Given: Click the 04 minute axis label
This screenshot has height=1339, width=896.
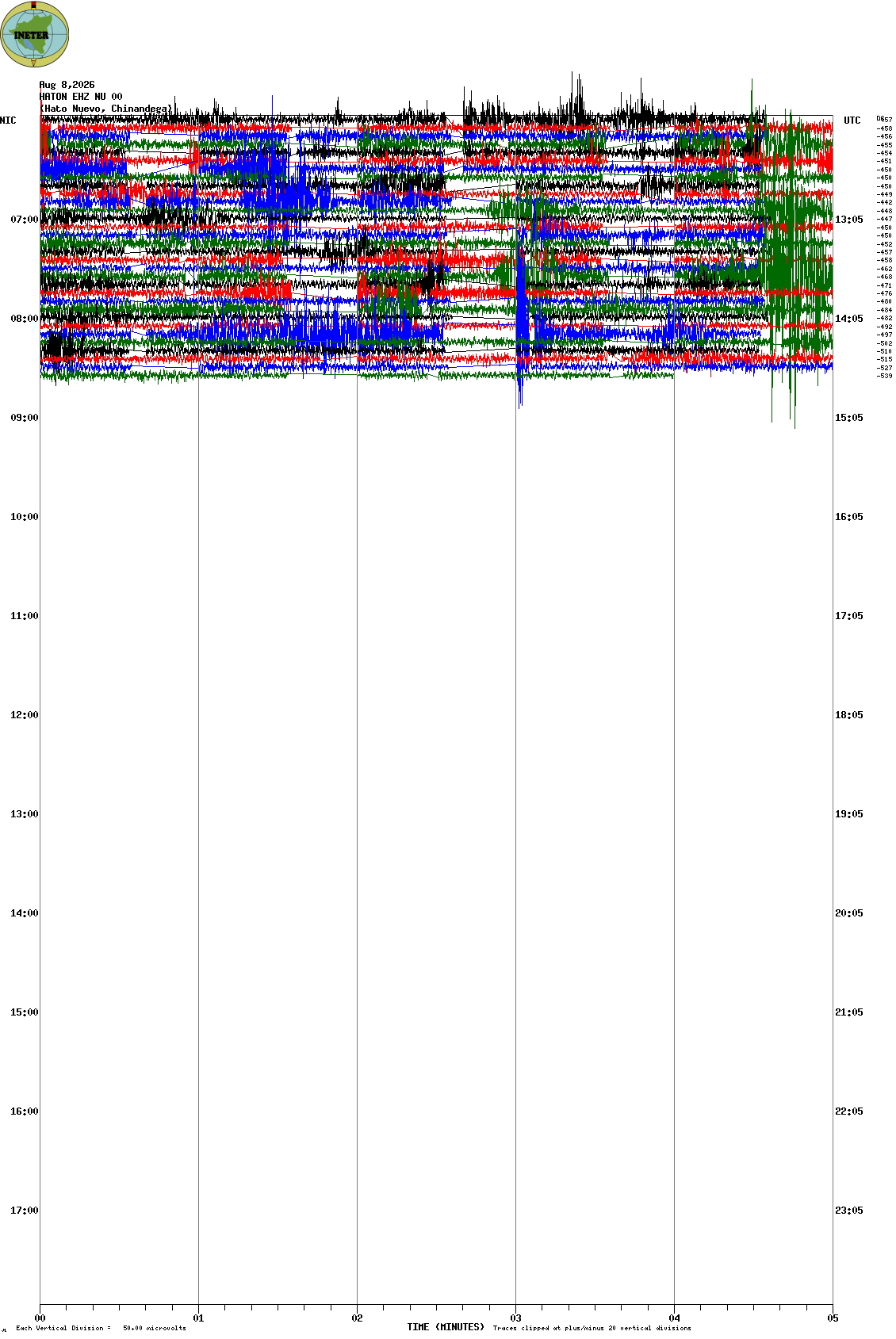Looking at the screenshot, I should coord(674,1318).
